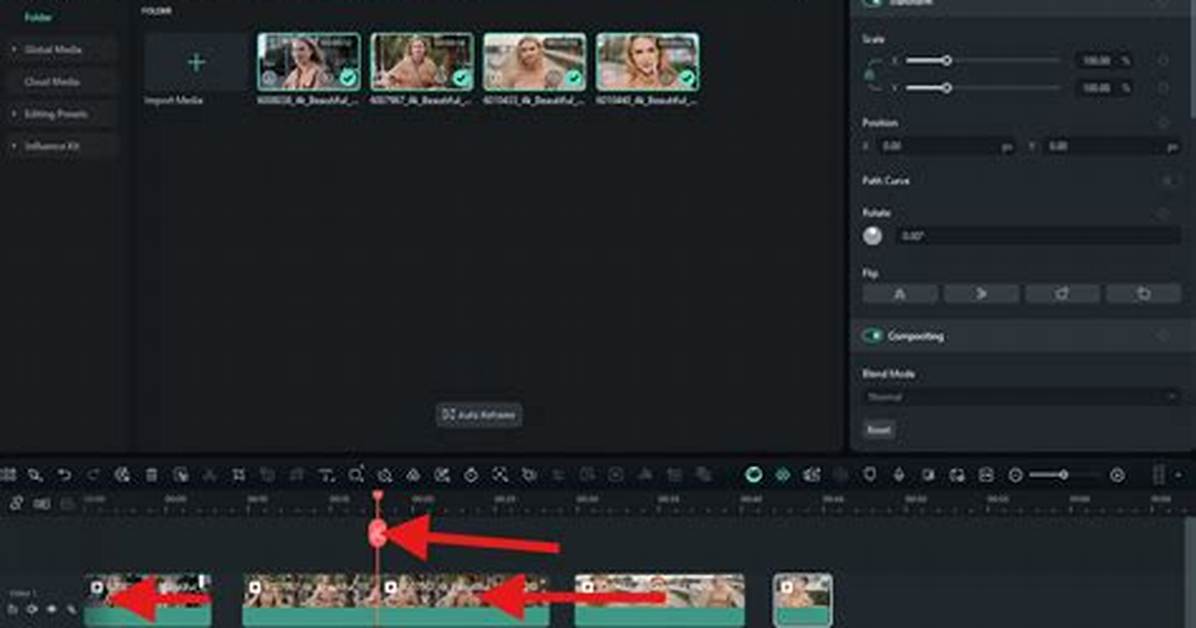The height and width of the screenshot is (628, 1196).
Task: Click the timeline layout grid icon
Action: coord(8,475)
